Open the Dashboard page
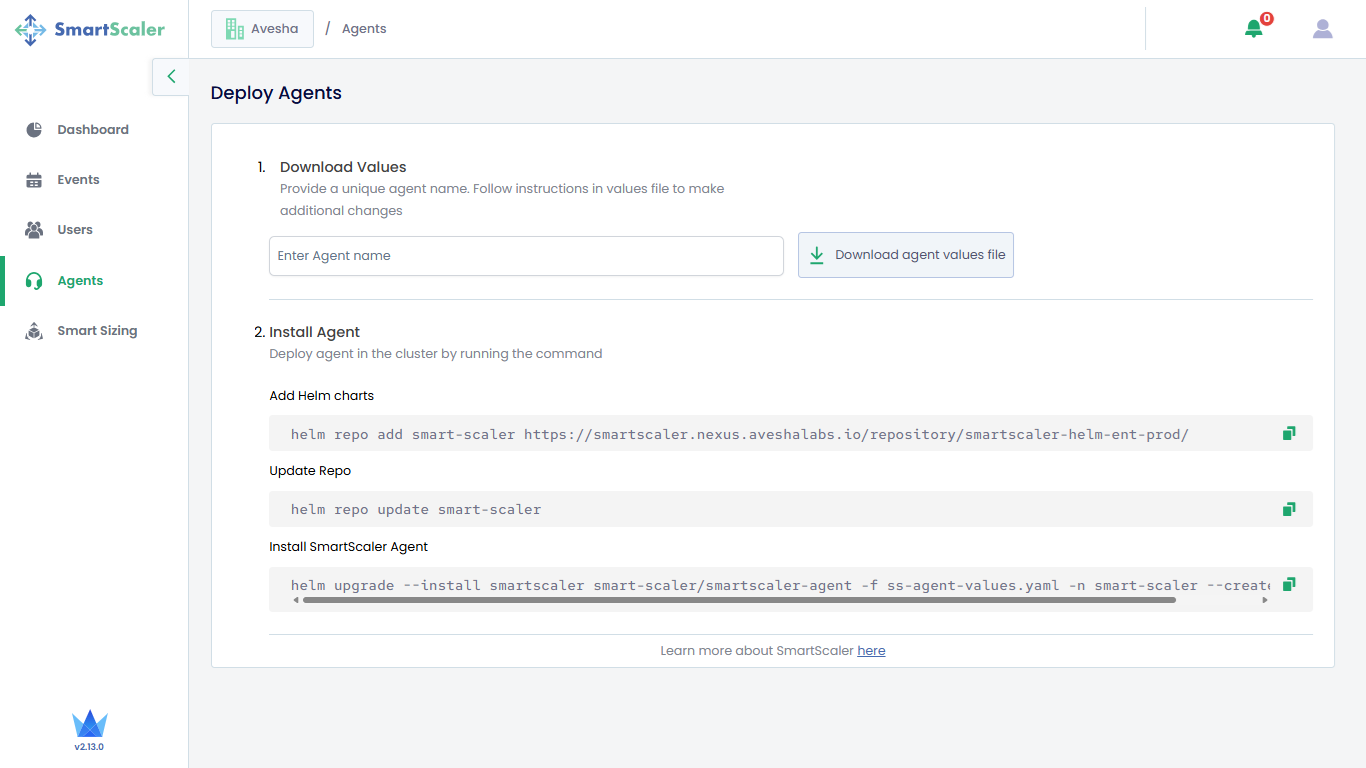 click(x=93, y=130)
